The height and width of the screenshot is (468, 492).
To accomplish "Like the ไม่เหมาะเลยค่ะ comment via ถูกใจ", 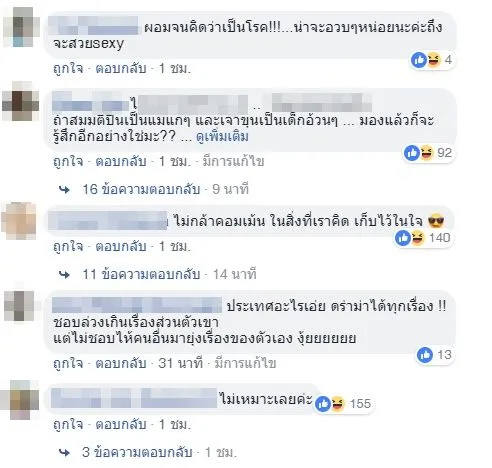I will pyautogui.click(x=68, y=425).
